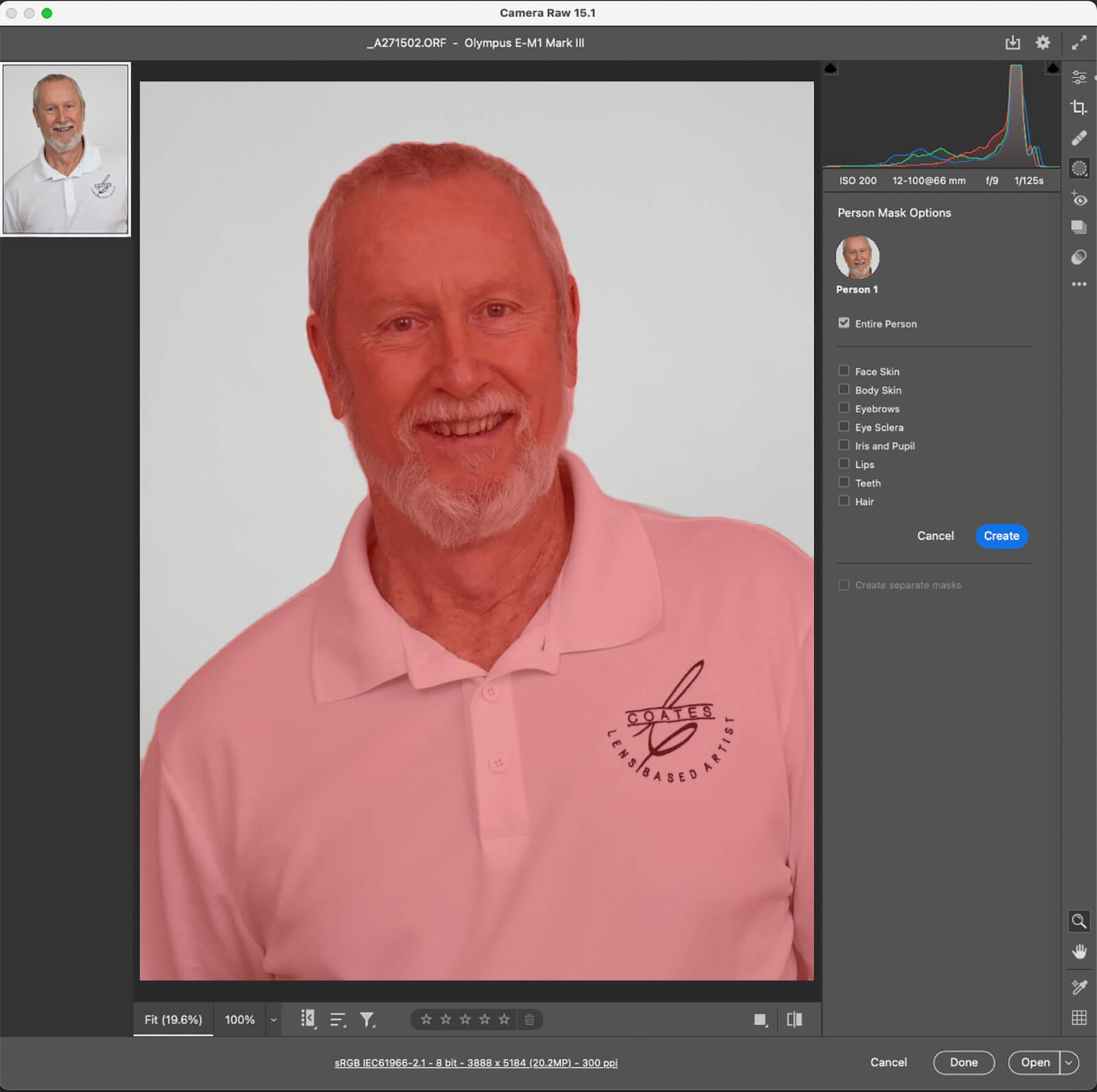Open Camera Raw preferences gear
1097x1092 pixels.
1042,43
